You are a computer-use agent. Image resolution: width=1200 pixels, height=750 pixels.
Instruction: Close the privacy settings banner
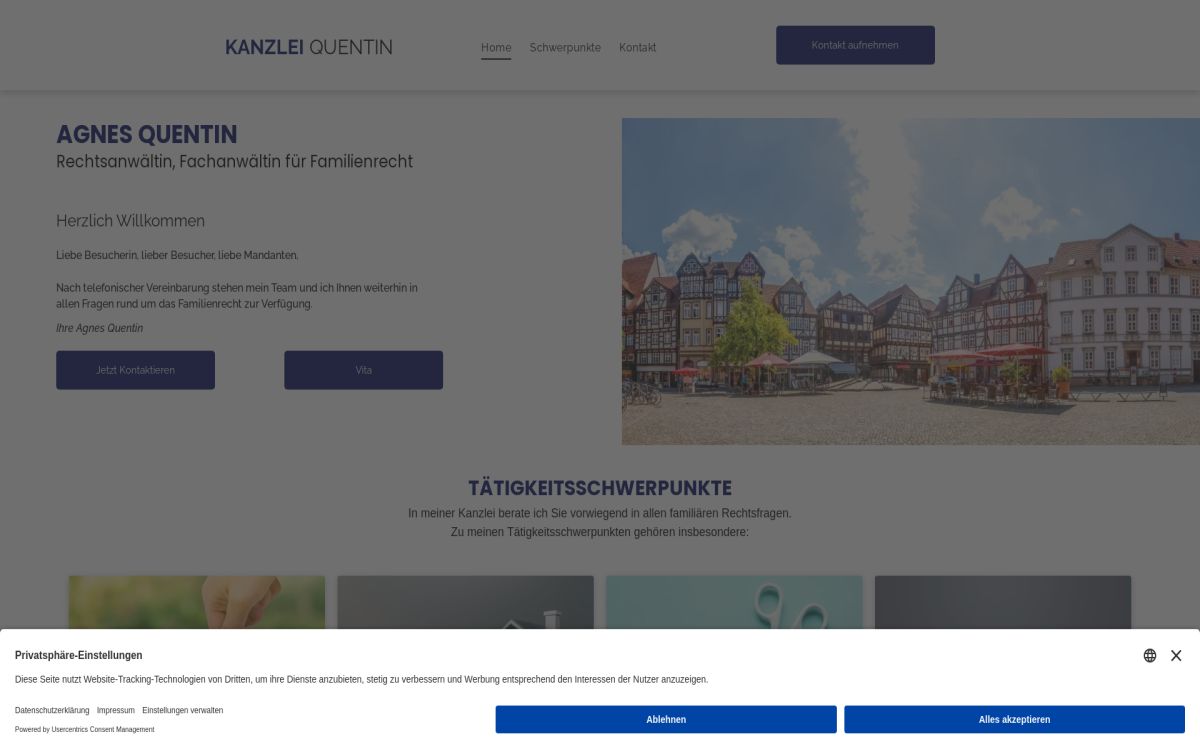pos(1176,656)
